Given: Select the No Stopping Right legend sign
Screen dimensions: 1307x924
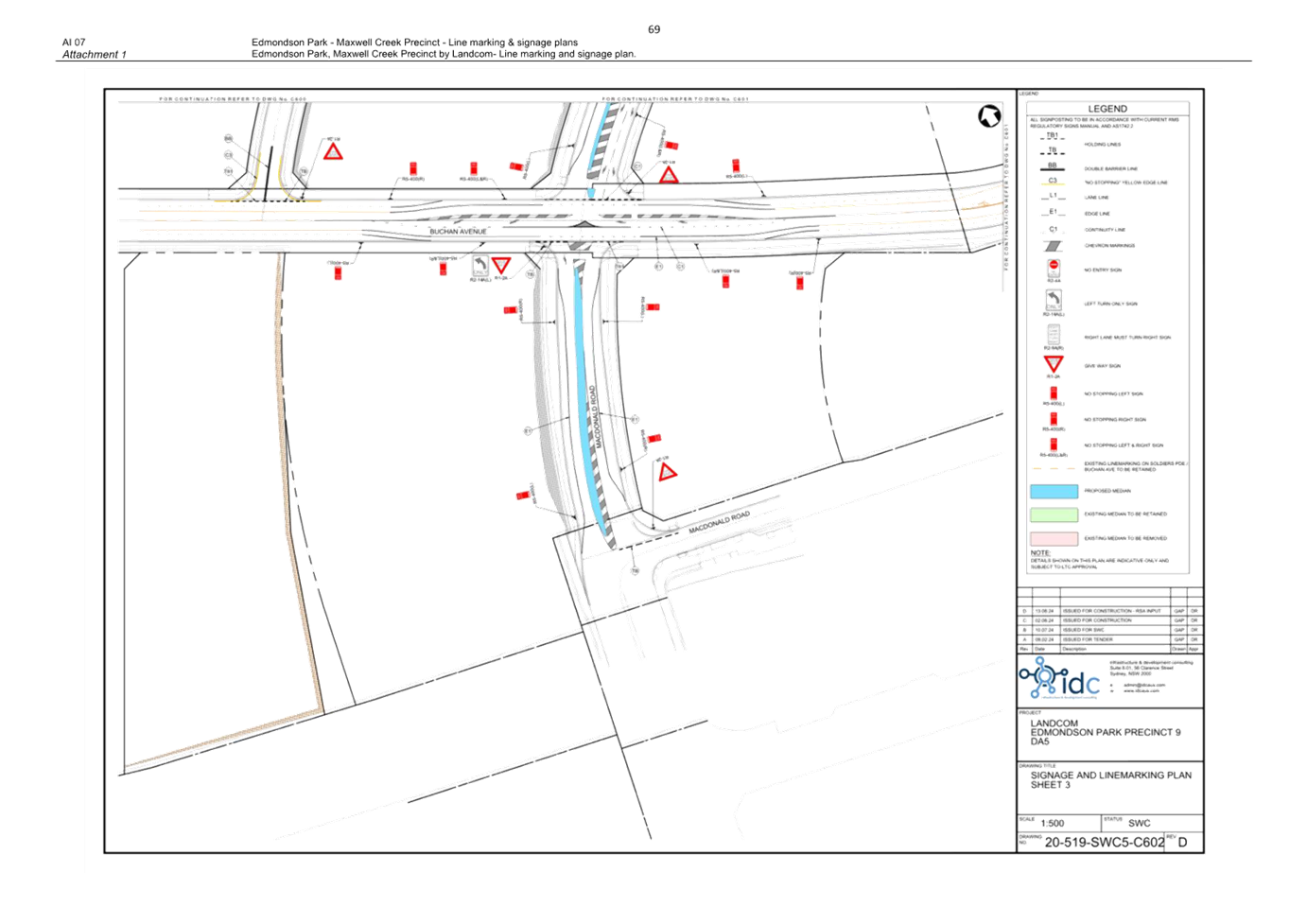Looking at the screenshot, I should tap(1054, 418).
